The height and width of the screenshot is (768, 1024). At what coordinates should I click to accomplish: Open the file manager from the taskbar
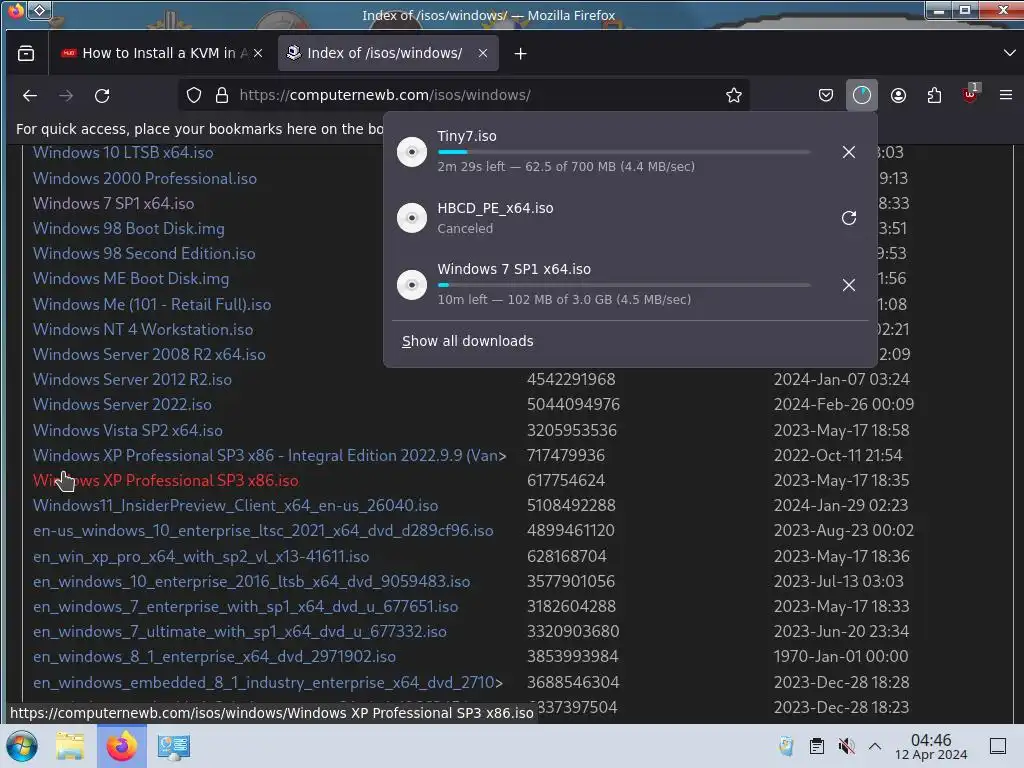click(70, 746)
